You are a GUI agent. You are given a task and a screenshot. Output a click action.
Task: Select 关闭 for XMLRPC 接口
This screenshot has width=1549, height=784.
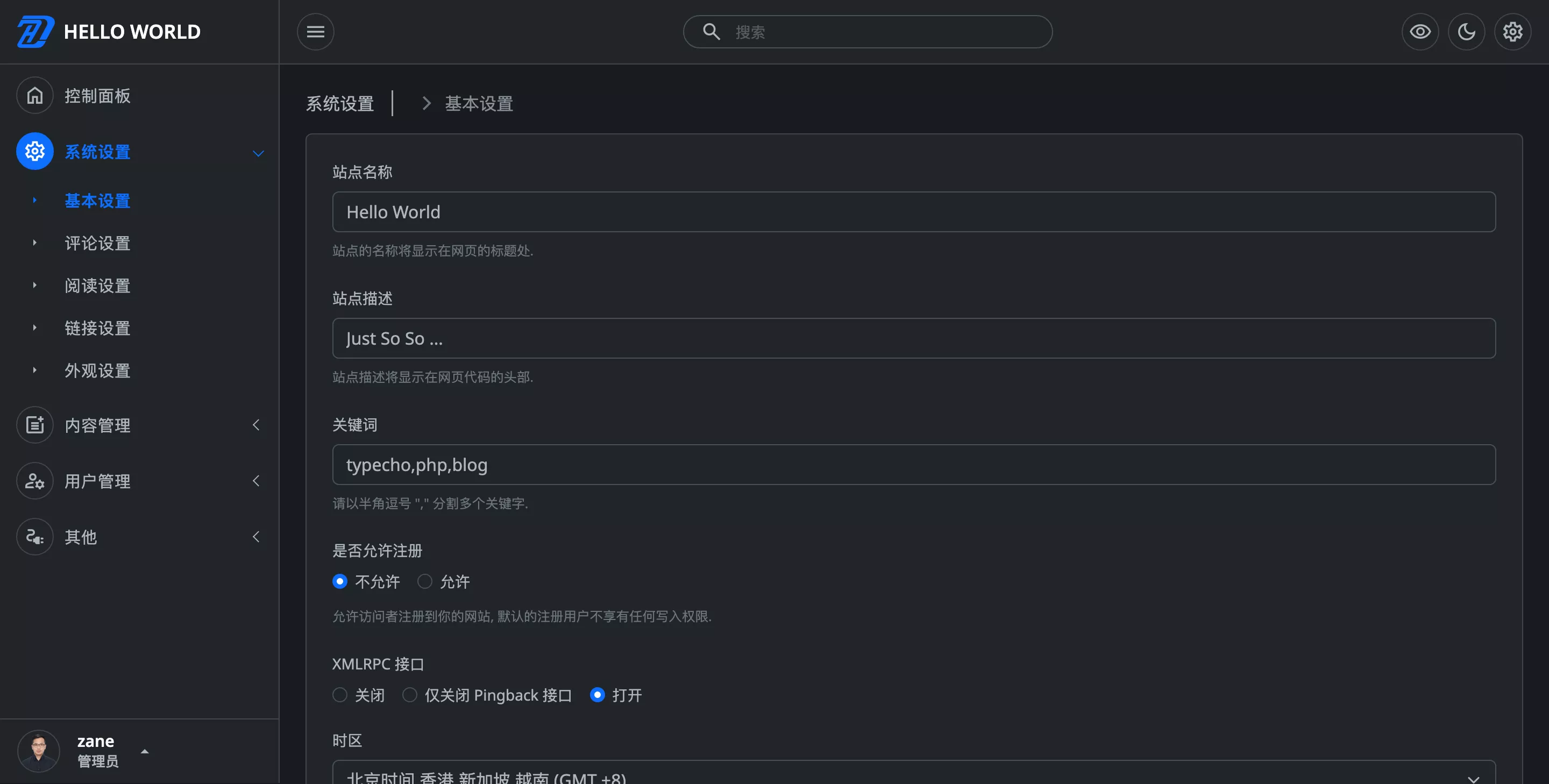(340, 695)
